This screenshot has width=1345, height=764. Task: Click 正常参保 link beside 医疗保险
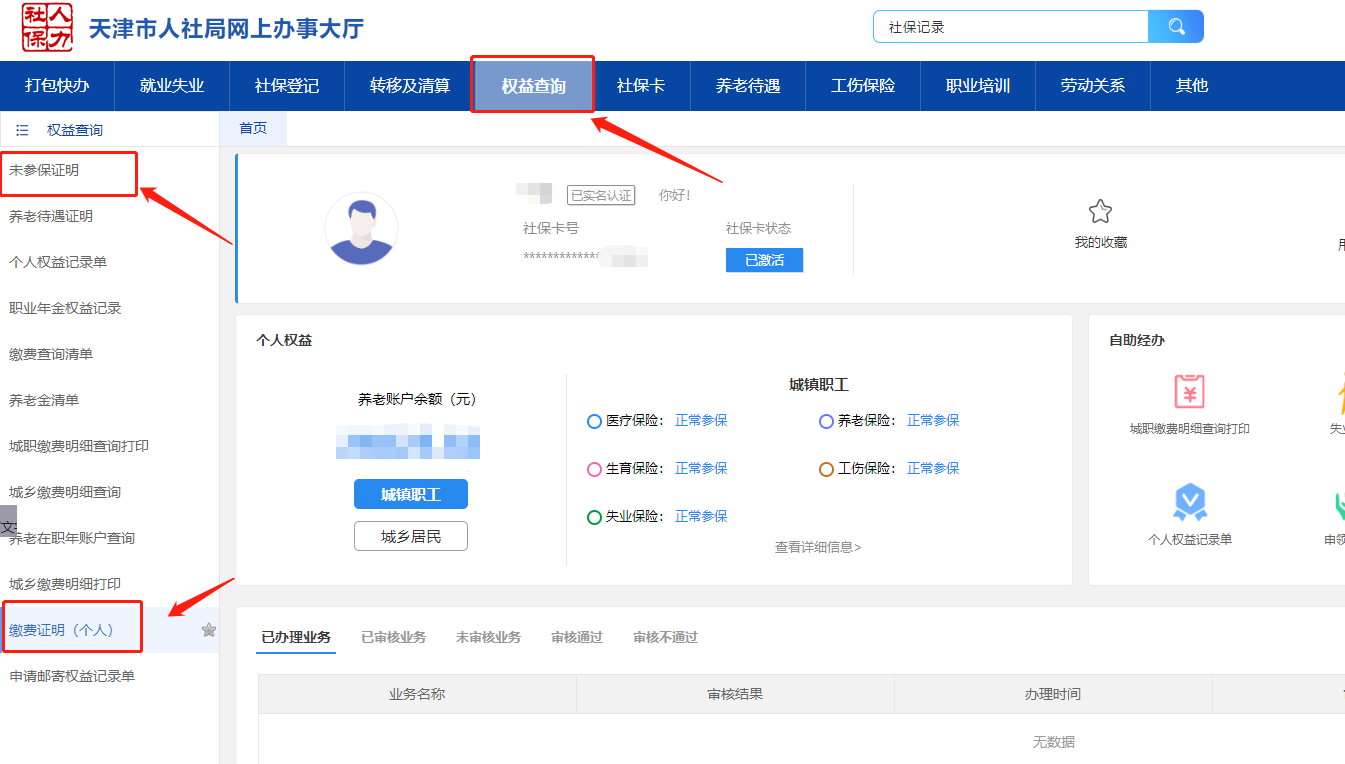point(701,421)
